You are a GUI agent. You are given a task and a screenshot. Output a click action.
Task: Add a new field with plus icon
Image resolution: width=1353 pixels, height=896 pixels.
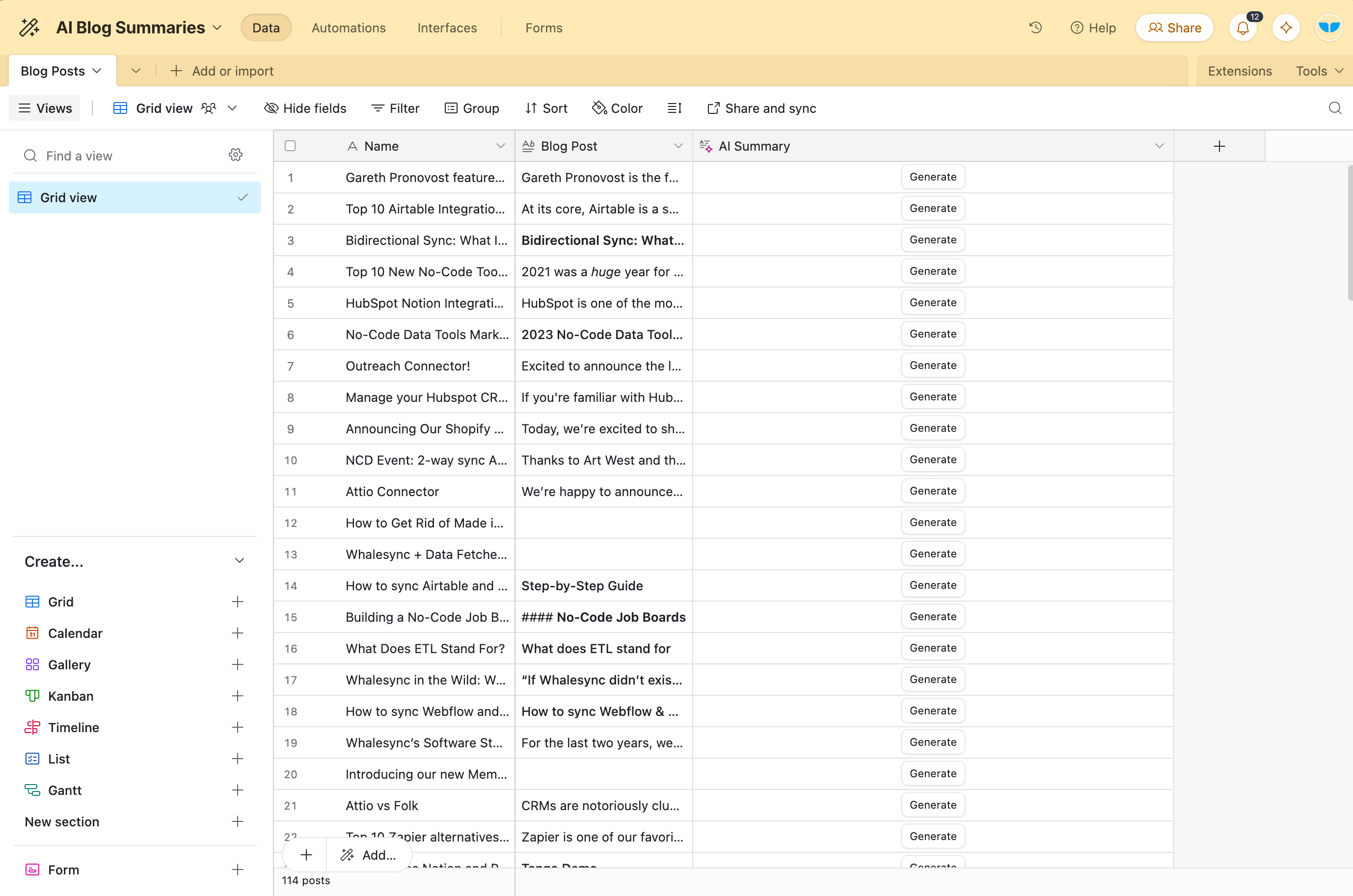click(x=1218, y=146)
